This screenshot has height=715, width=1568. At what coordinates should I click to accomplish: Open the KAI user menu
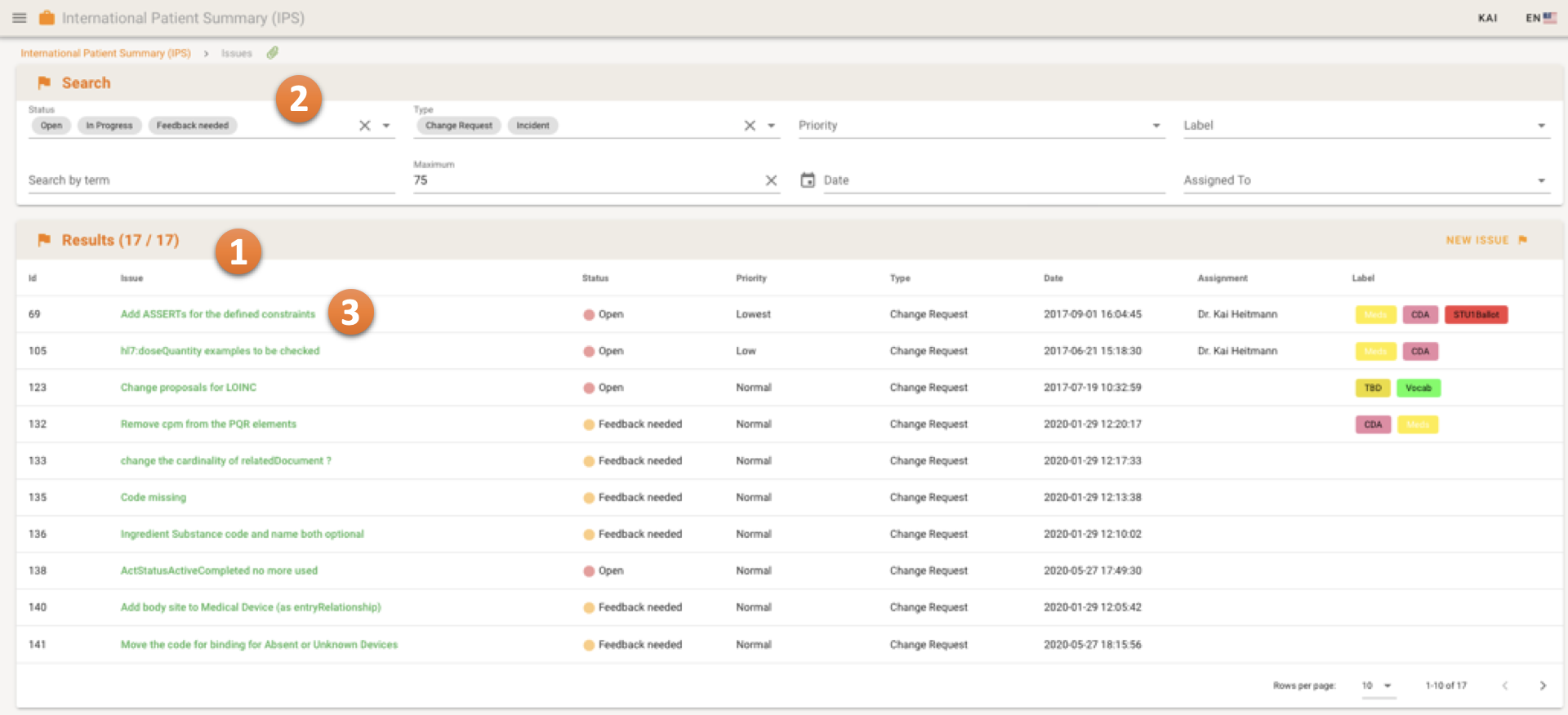[x=1487, y=18]
